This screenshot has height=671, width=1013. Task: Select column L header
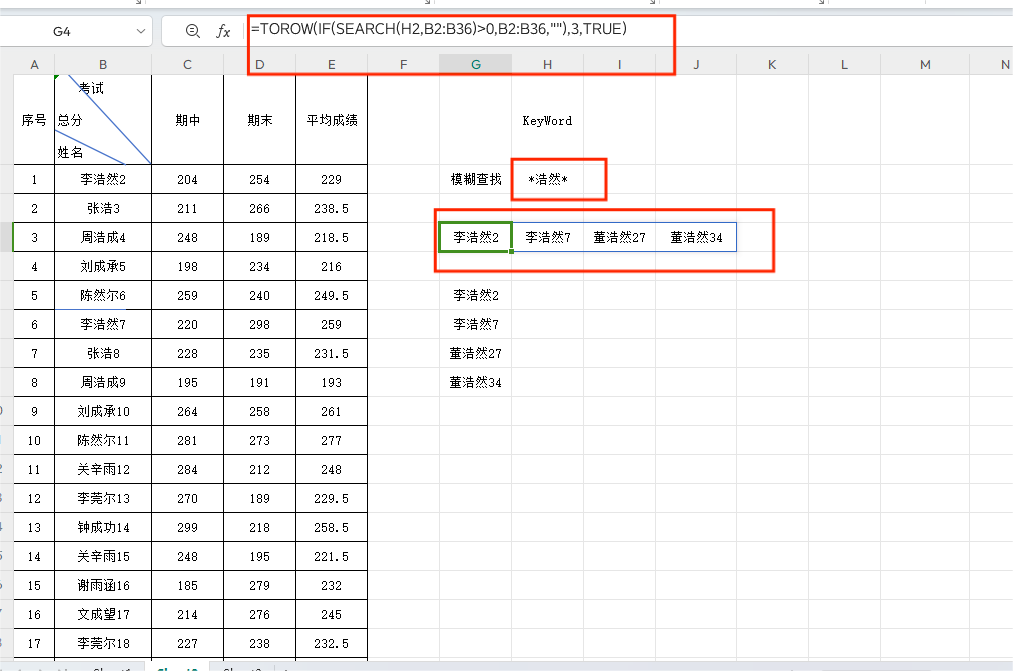[844, 65]
